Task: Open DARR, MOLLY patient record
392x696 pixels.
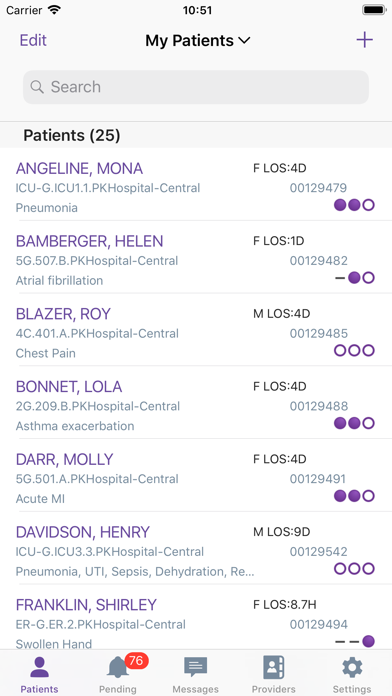Action: click(x=196, y=475)
